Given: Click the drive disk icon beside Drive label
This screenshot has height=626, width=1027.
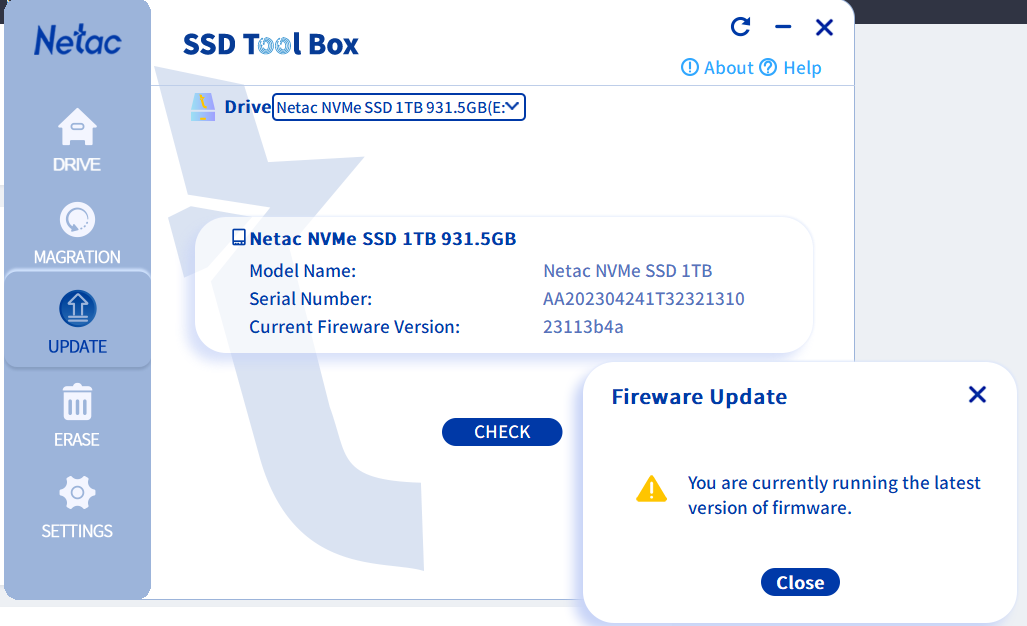Looking at the screenshot, I should (203, 107).
